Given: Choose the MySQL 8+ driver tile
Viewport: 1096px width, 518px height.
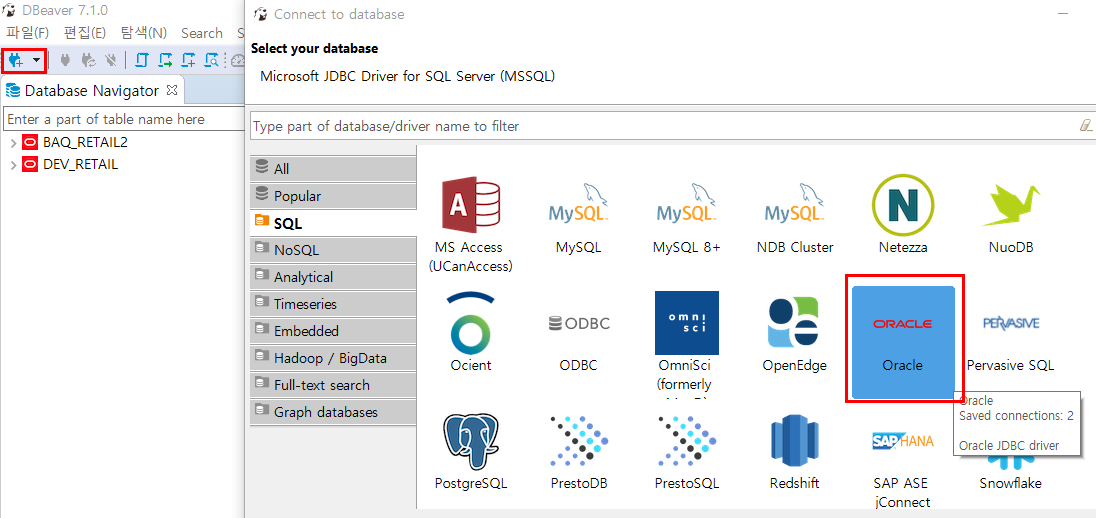Looking at the screenshot, I should 686,217.
